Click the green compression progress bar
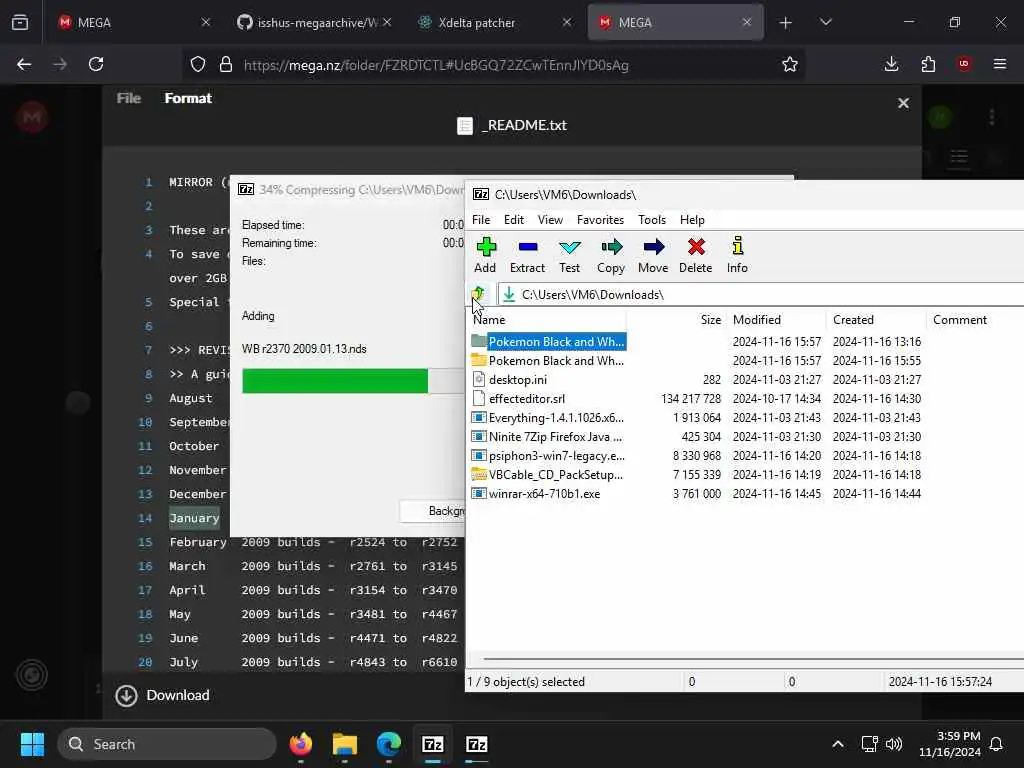1024x768 pixels. 335,381
